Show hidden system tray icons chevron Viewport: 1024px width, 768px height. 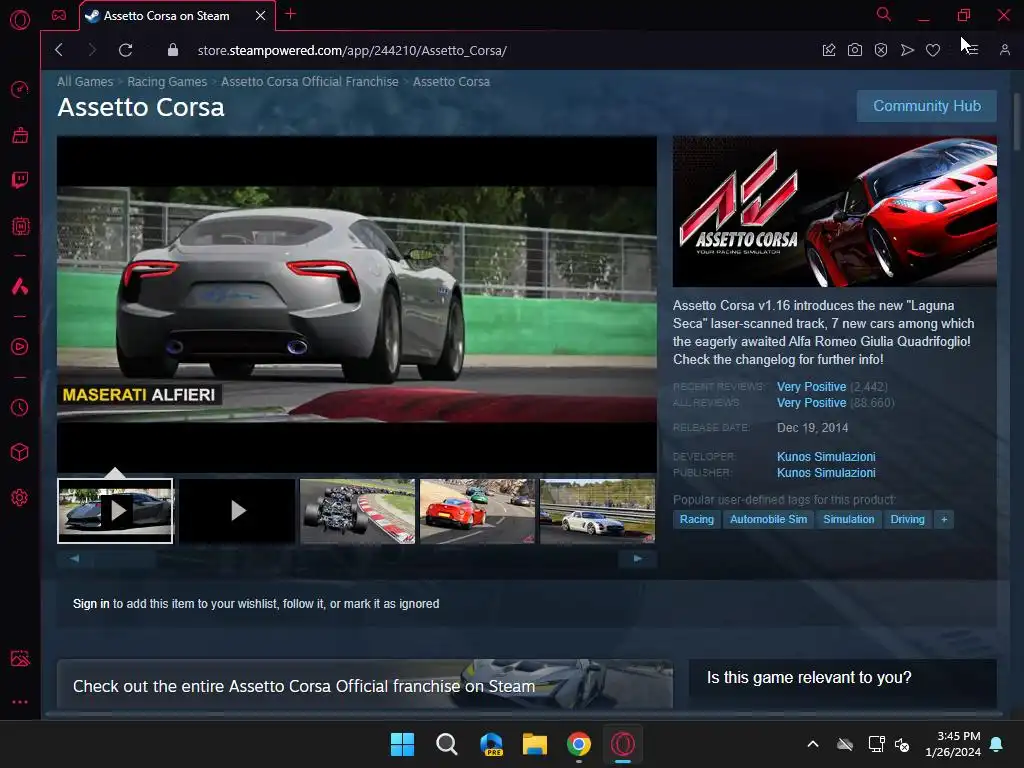(x=813, y=744)
